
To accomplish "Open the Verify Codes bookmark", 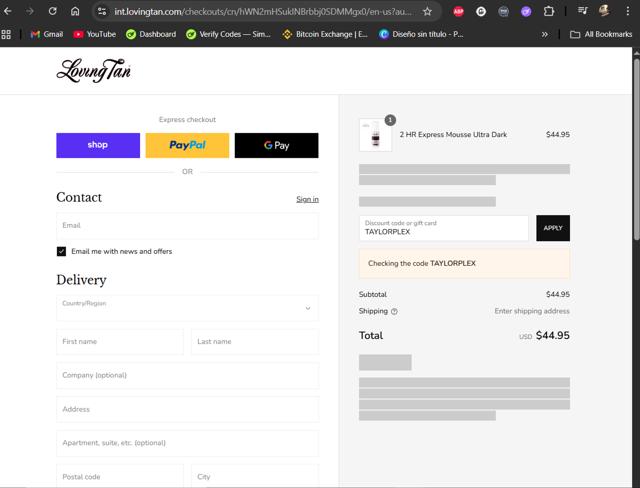I will (x=228, y=34).
